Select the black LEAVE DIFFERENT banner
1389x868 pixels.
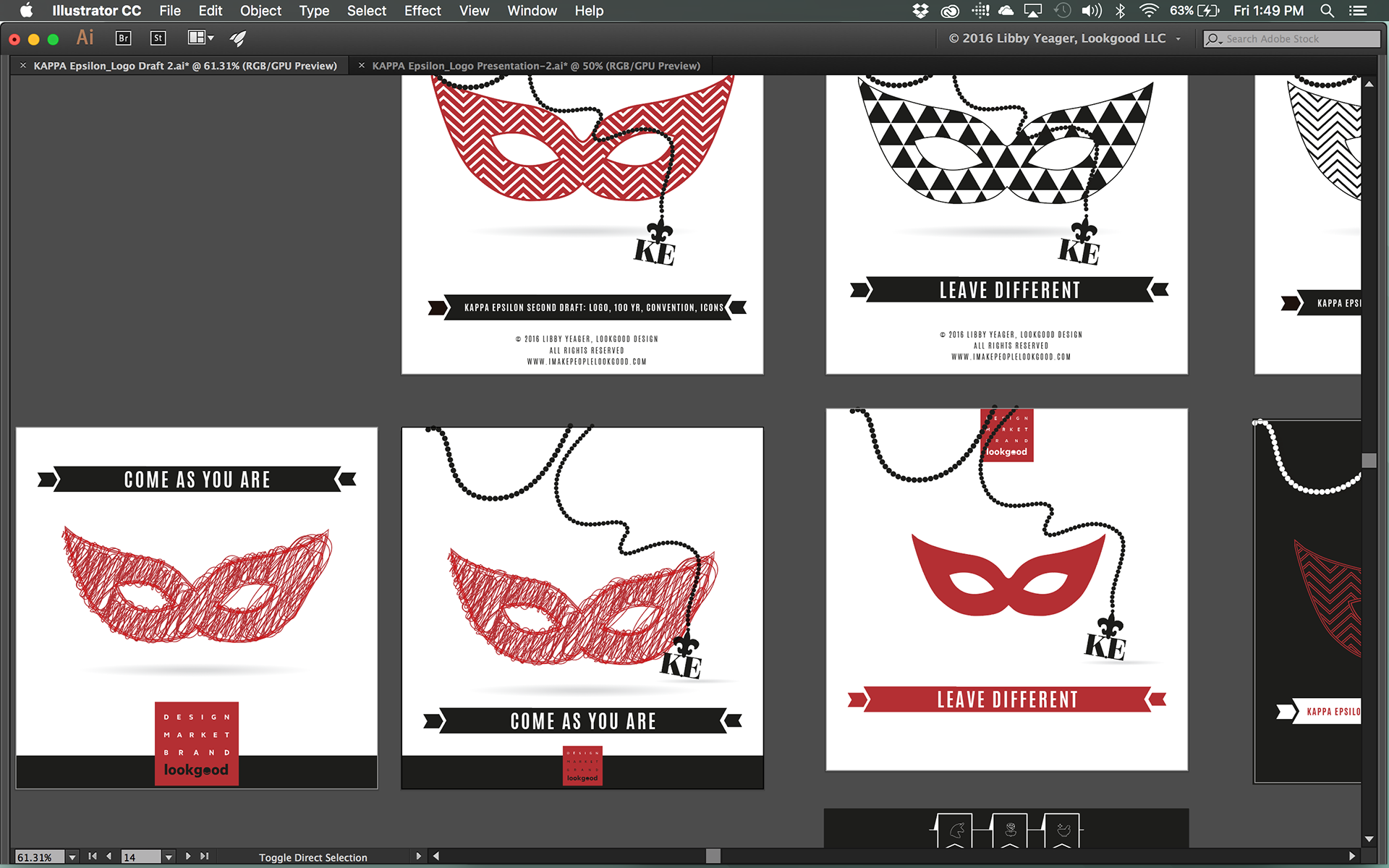(x=1009, y=290)
